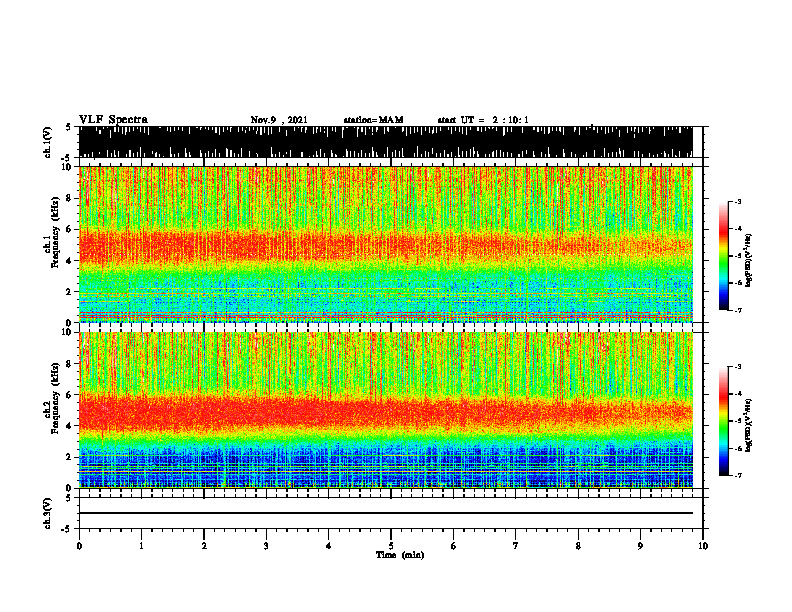Screen dimensions: 792x612
Task: Click the '-5' label of ch.1 color bar
Action: (x=737, y=256)
